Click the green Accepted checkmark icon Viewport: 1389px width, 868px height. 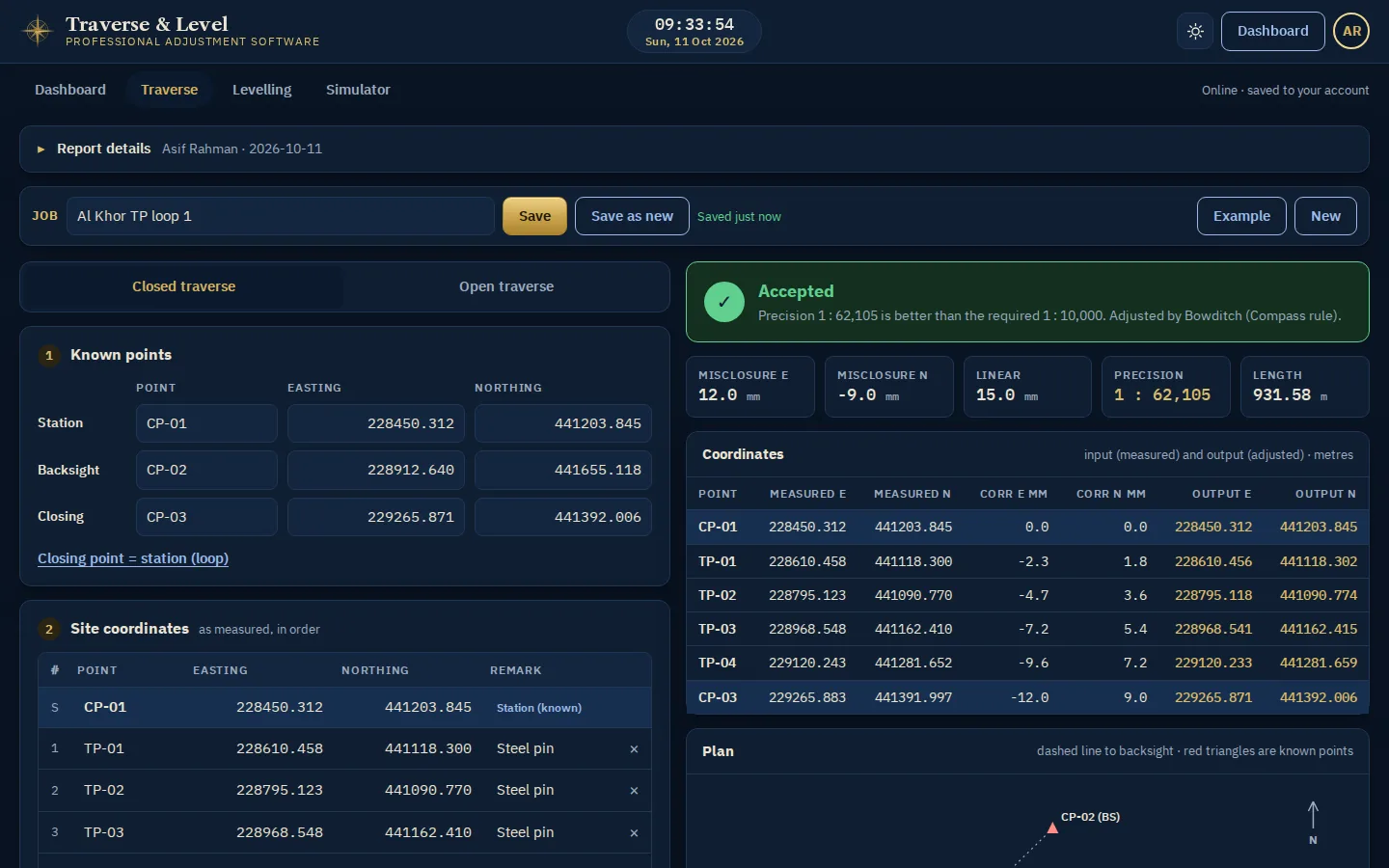pos(723,302)
